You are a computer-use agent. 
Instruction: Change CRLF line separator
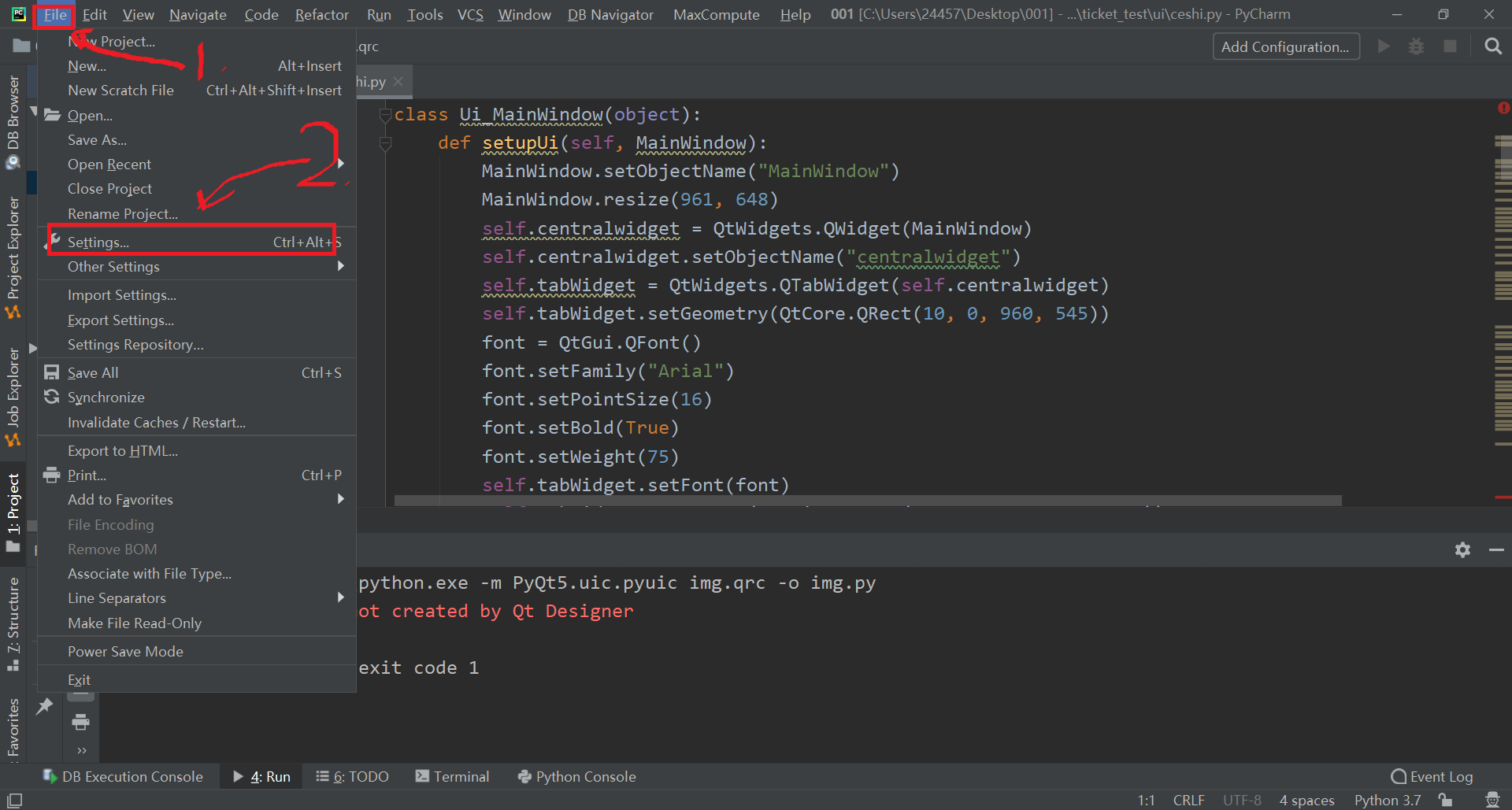click(x=1188, y=800)
